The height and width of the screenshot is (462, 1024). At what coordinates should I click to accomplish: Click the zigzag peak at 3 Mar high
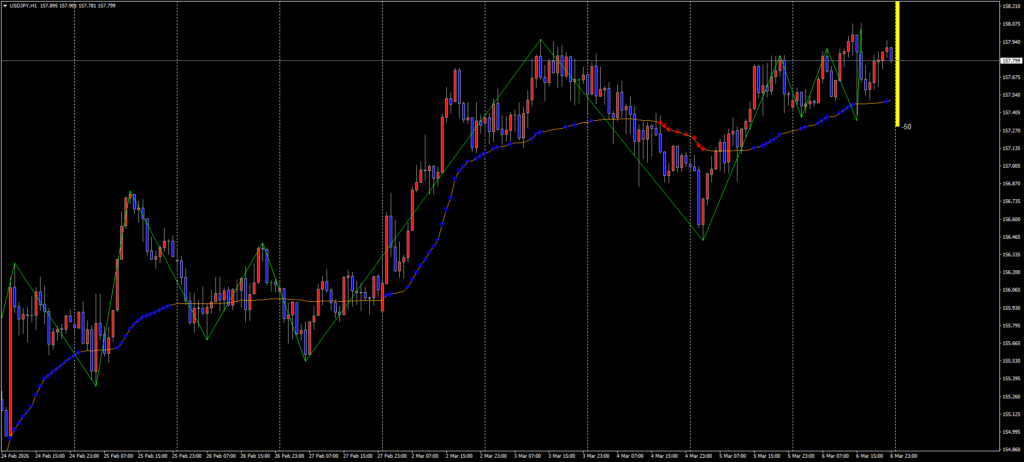(x=540, y=40)
